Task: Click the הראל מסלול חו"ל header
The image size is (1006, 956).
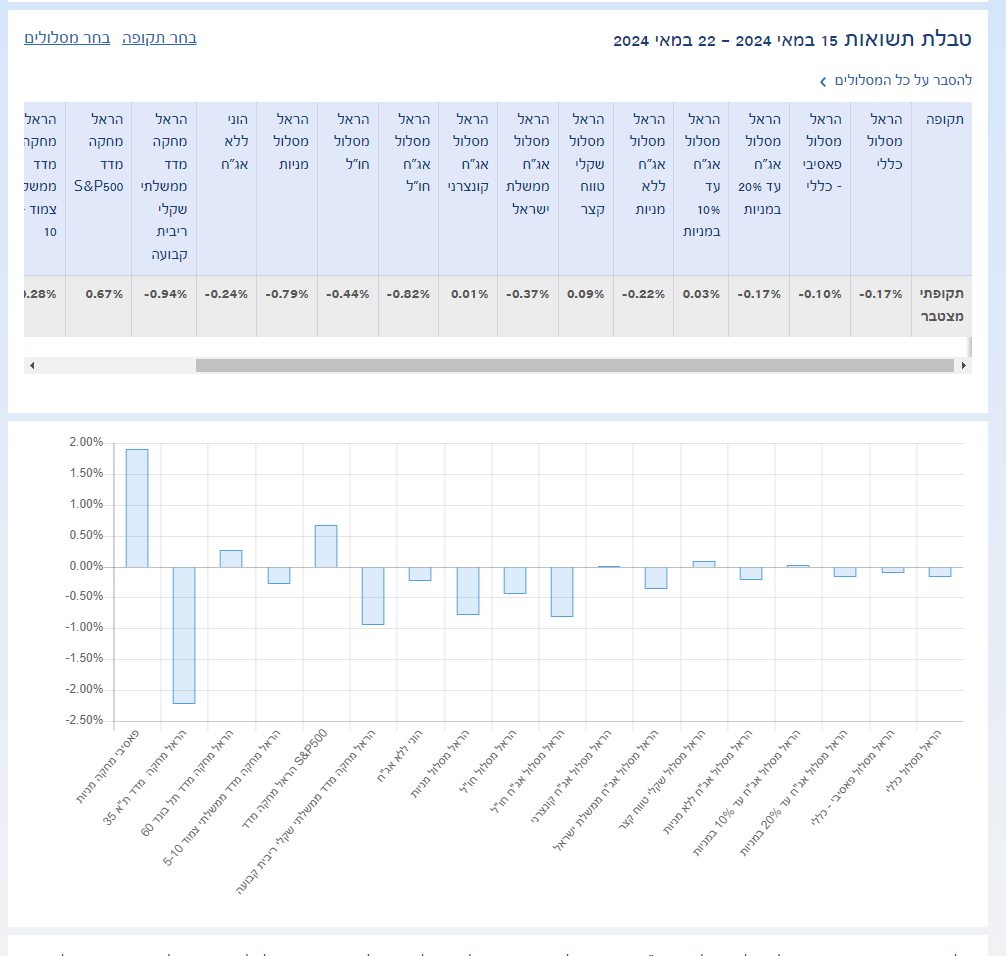Action: [348, 189]
